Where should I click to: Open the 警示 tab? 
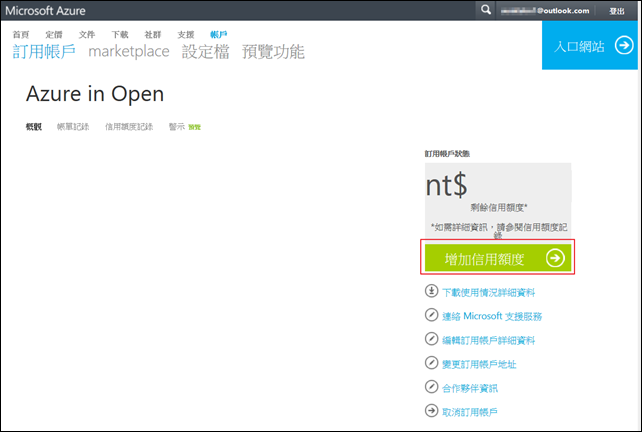point(176,127)
